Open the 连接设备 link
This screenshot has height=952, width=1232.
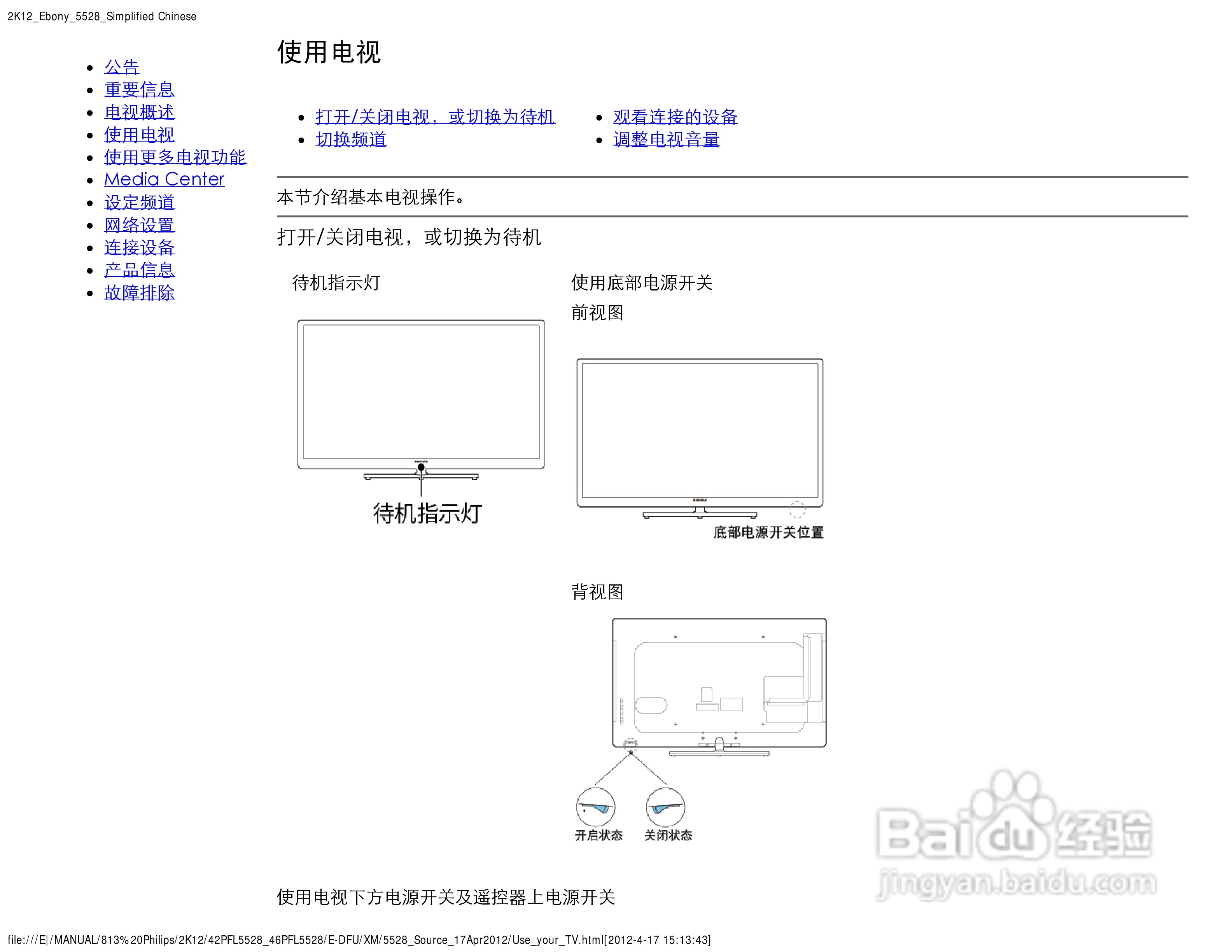point(139,248)
